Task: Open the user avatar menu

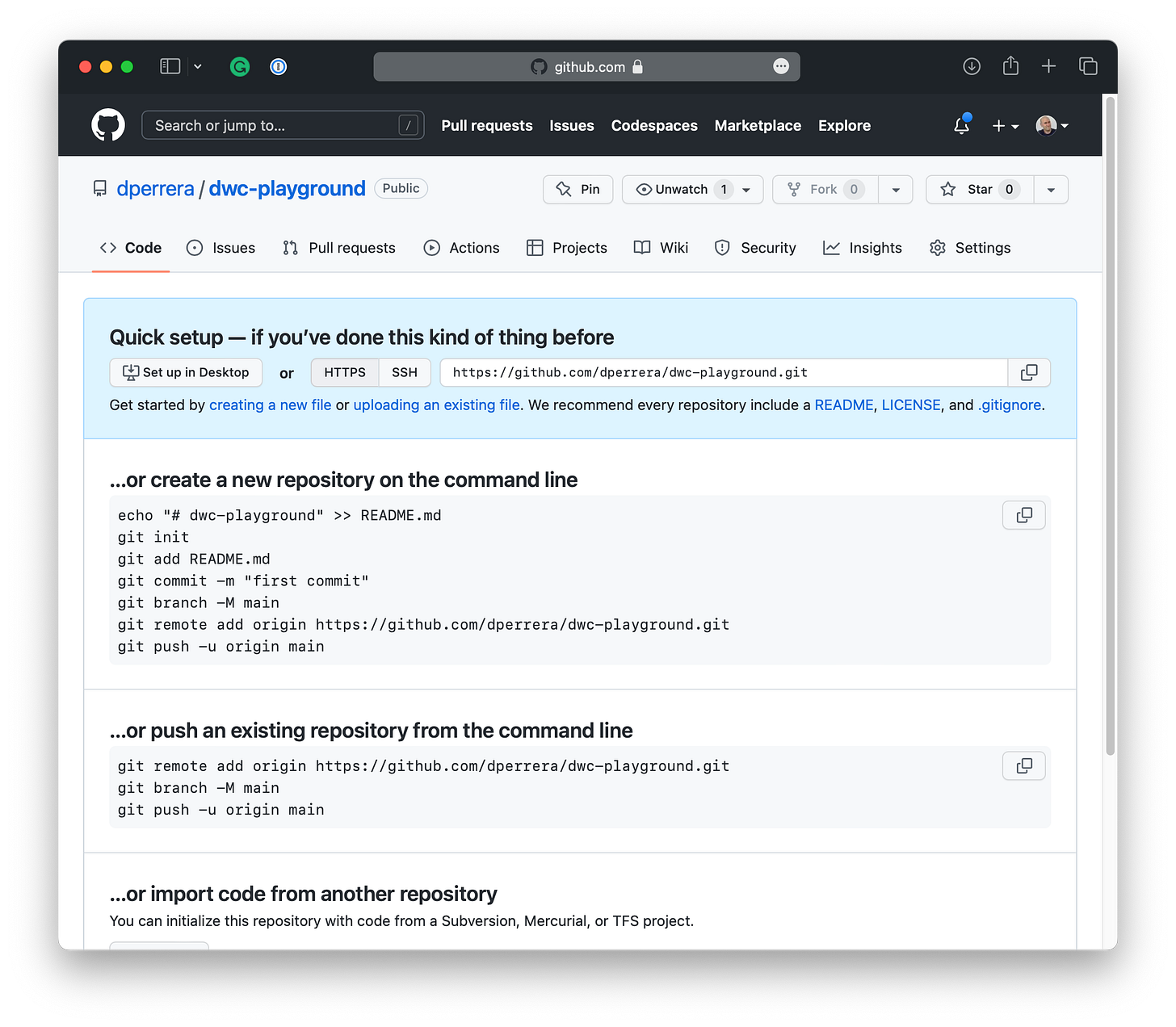Action: click(x=1052, y=125)
